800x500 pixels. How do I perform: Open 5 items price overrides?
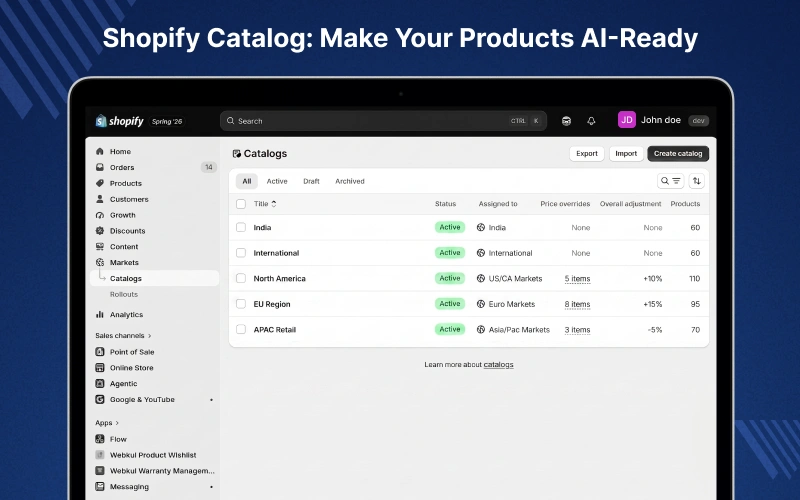(x=577, y=279)
